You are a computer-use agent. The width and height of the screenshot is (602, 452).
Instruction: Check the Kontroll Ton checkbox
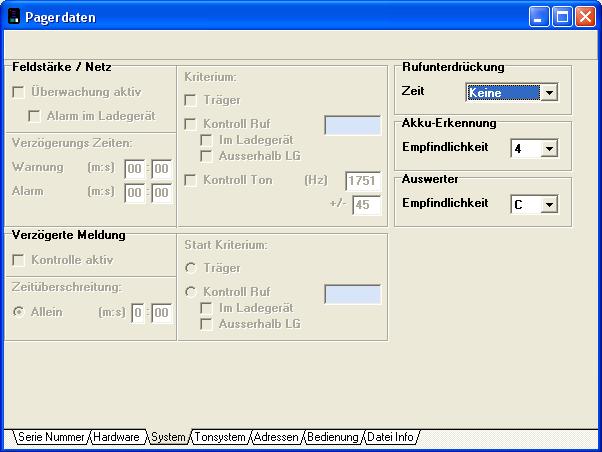[x=190, y=180]
